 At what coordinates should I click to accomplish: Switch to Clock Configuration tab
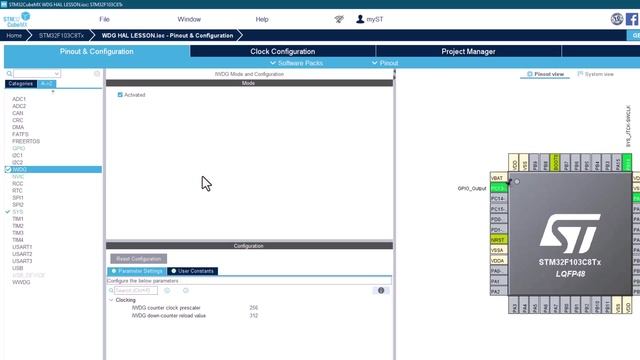point(282,51)
